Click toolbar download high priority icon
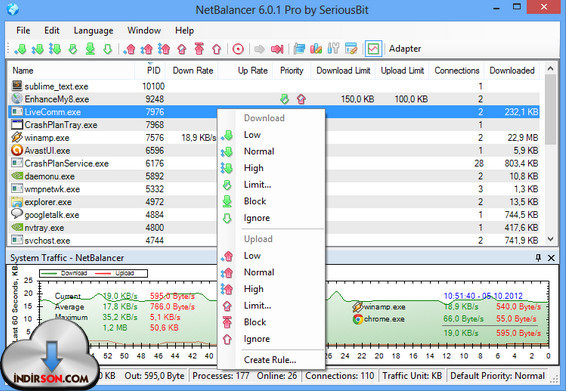 pyautogui.click(x=55, y=49)
